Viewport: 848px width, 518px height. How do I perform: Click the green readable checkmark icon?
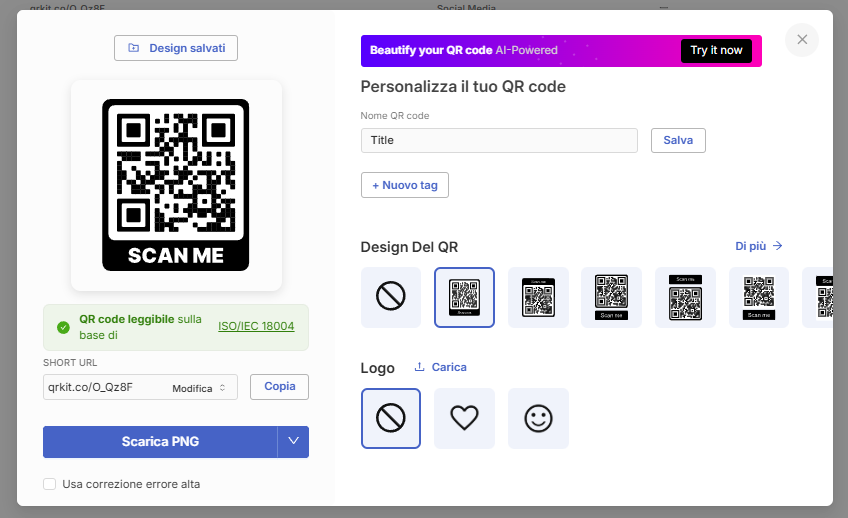point(63,327)
